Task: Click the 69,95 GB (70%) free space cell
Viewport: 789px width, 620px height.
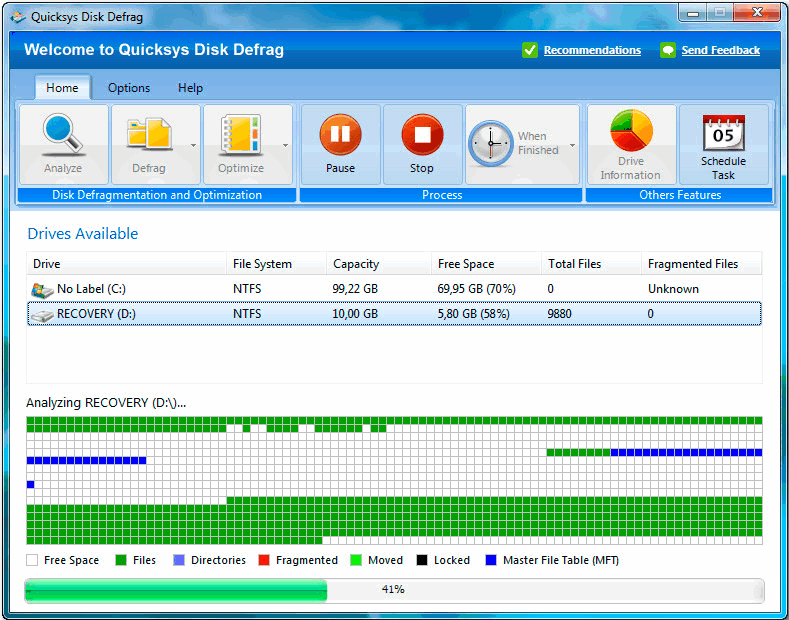Action: 477,289
